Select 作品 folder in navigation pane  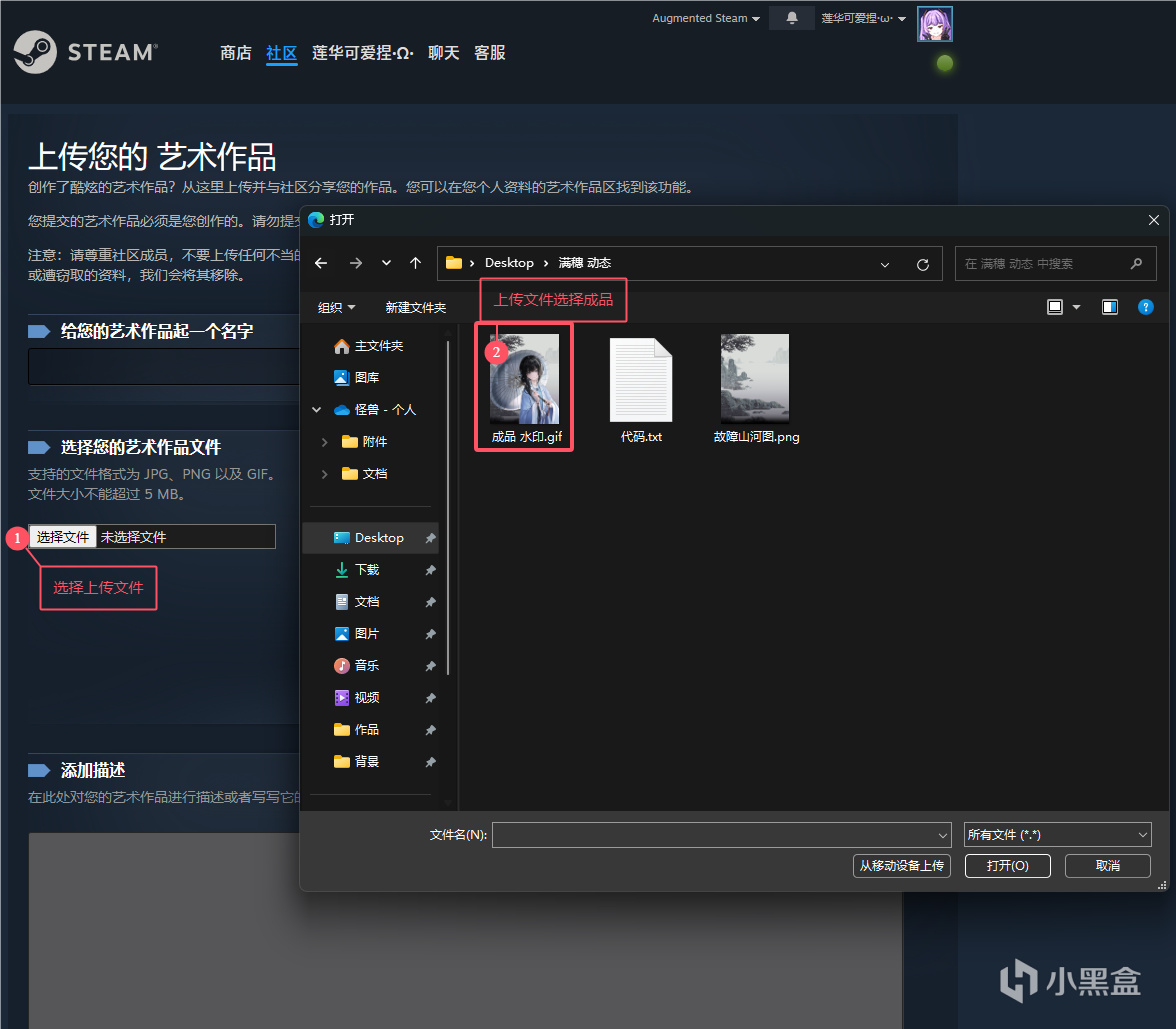[x=357, y=730]
